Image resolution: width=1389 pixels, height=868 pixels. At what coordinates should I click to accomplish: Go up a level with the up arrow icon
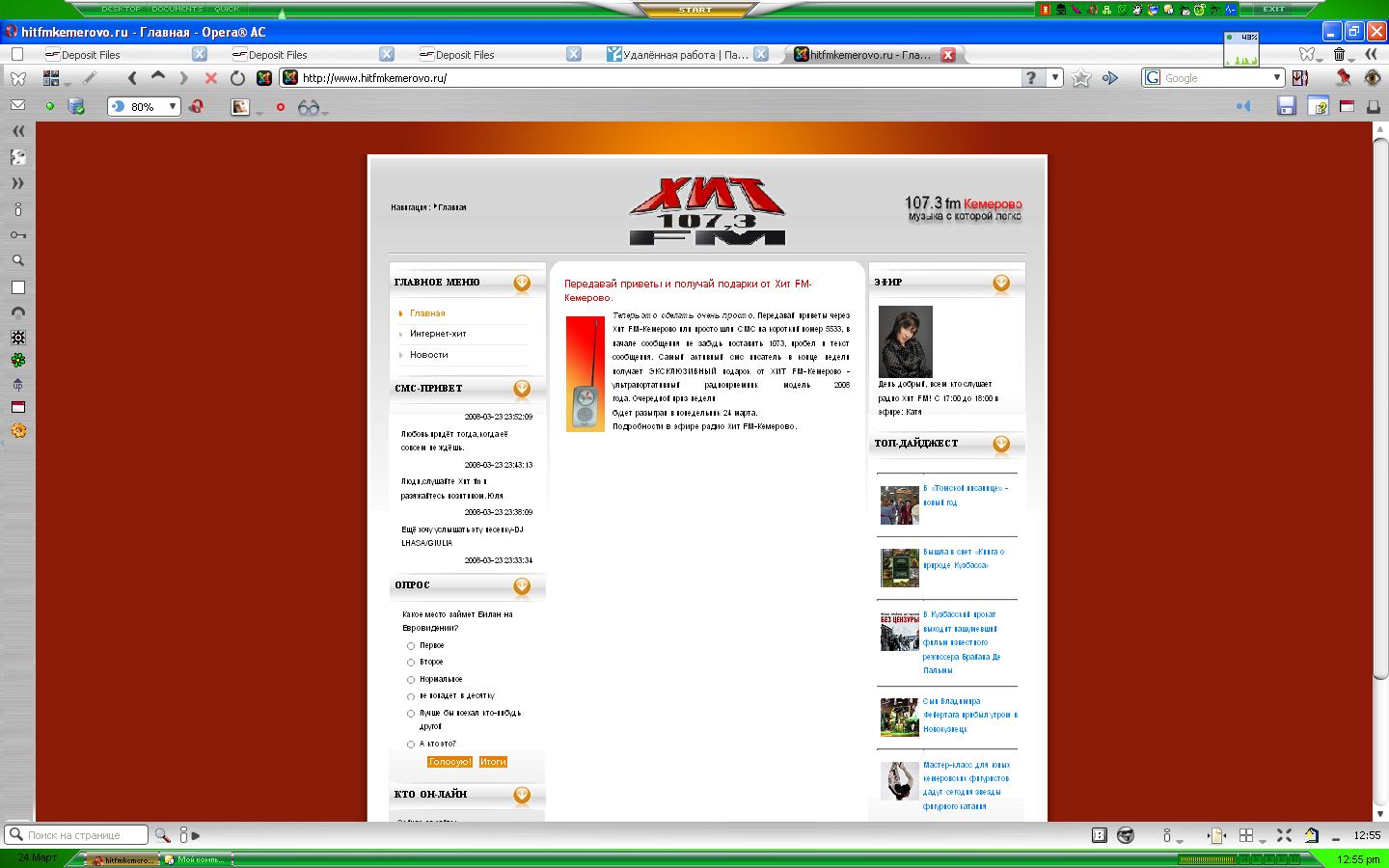coord(158,77)
